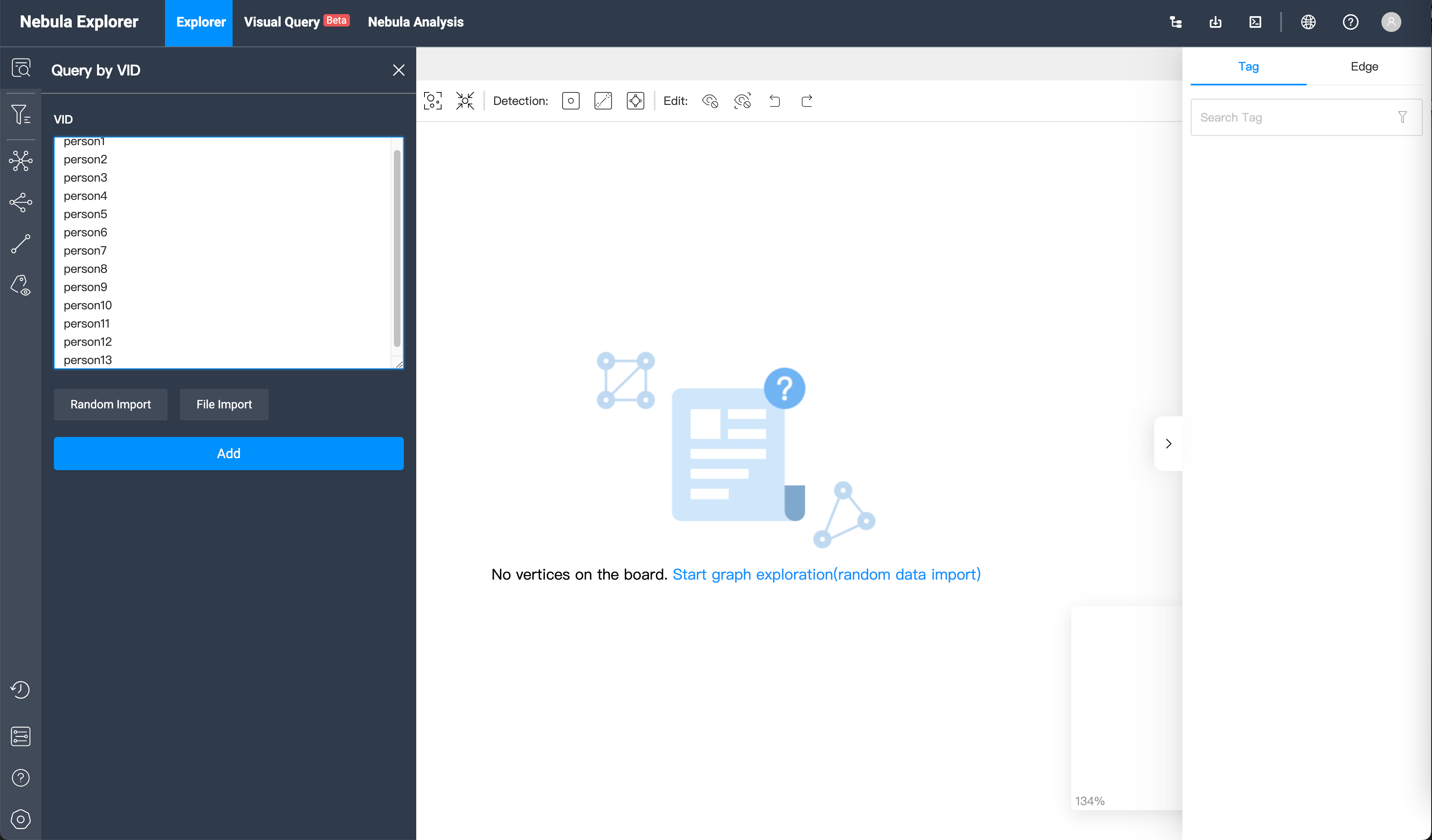Click the File Import button
The width and height of the screenshot is (1432, 840).
click(224, 404)
